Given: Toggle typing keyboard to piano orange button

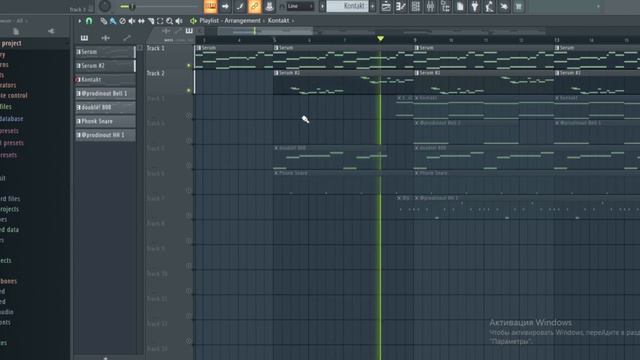Looking at the screenshot, I should [x=211, y=7].
